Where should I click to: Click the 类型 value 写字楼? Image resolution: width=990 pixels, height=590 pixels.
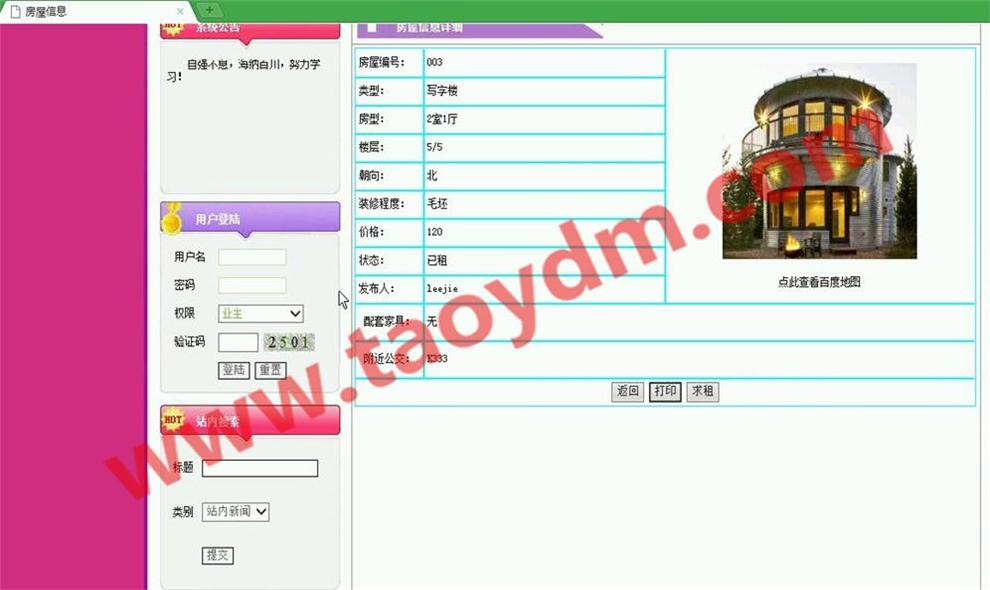442,90
